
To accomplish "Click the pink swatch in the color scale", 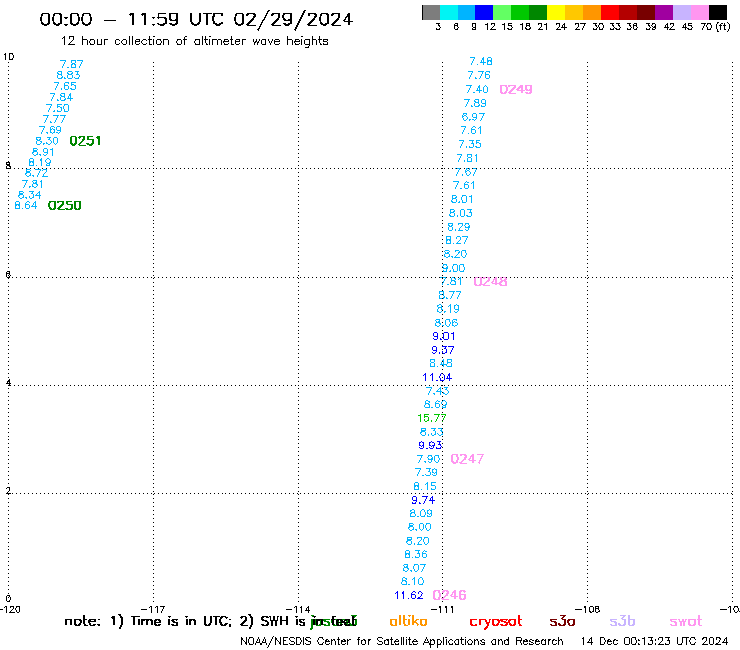I will click(x=699, y=13).
